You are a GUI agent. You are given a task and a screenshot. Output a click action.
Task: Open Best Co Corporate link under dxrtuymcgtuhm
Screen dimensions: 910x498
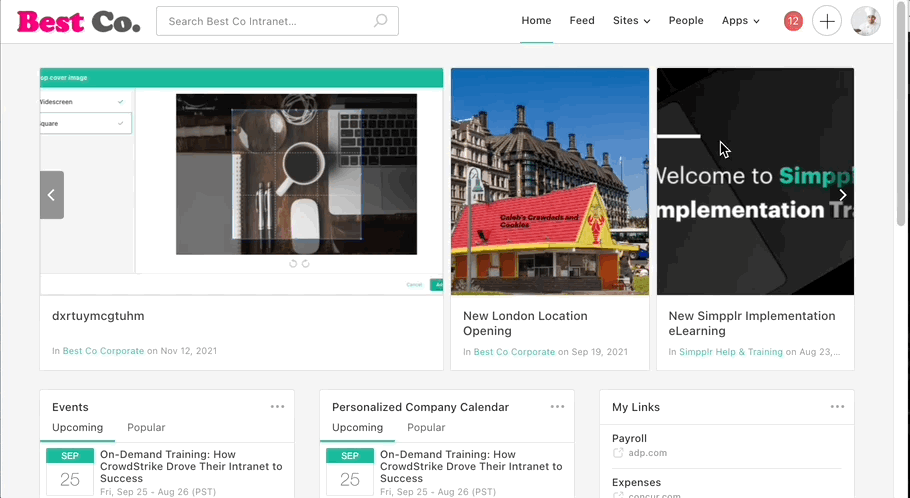tap(103, 351)
